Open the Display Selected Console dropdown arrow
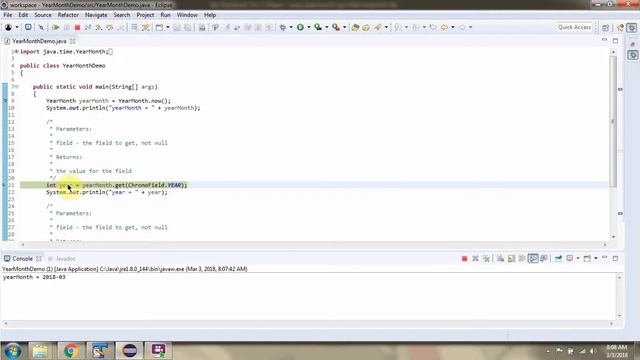This screenshot has height=360, width=640. [578, 258]
